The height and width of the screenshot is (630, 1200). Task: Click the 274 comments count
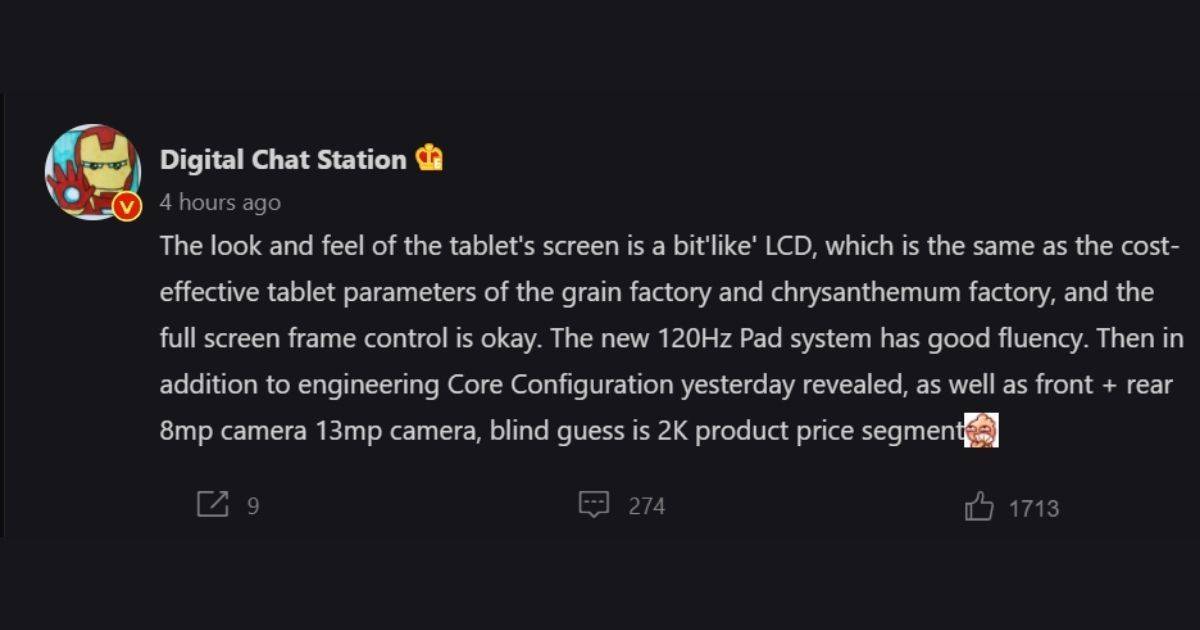tap(646, 506)
